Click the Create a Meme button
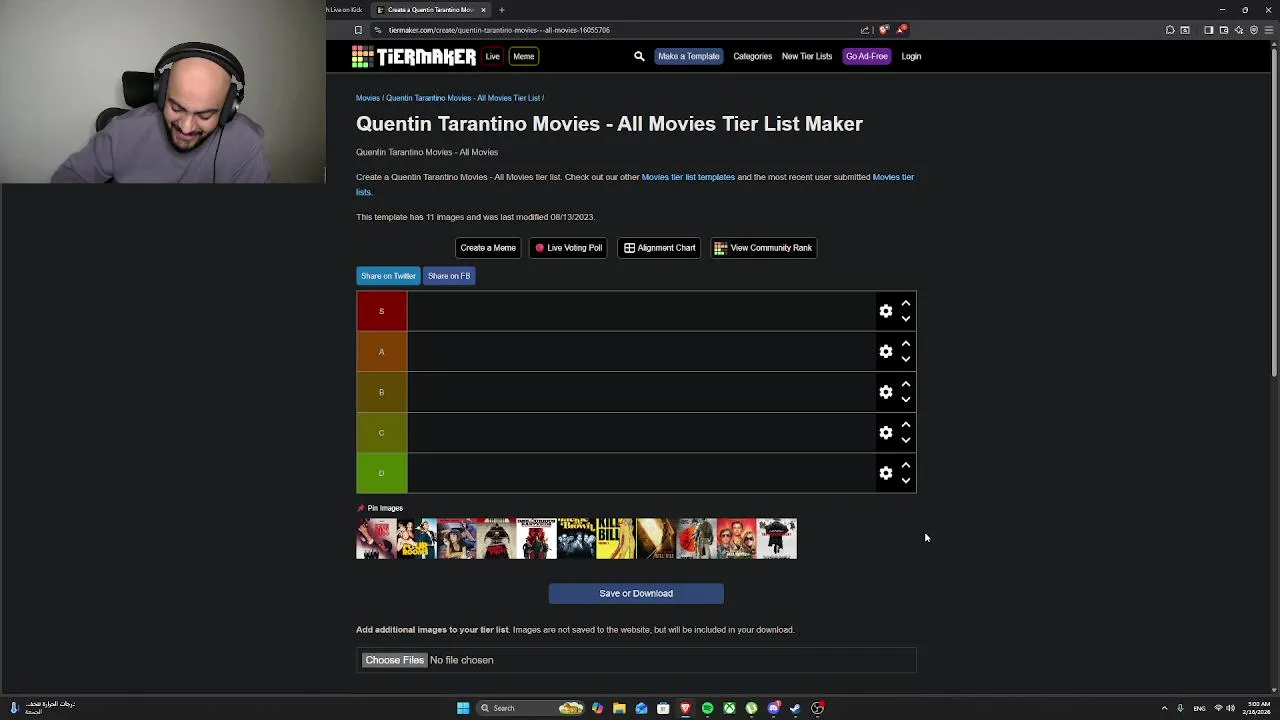 tap(488, 248)
